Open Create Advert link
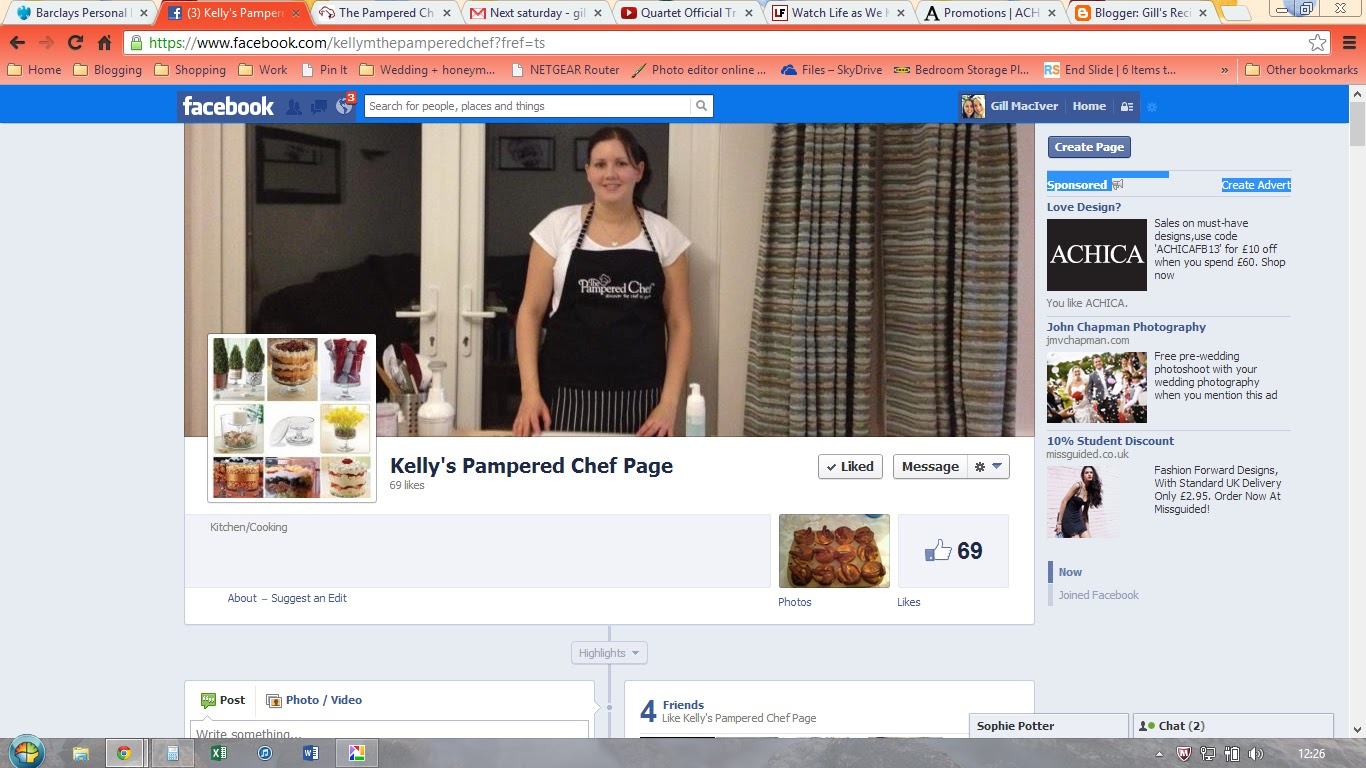 tap(1256, 185)
